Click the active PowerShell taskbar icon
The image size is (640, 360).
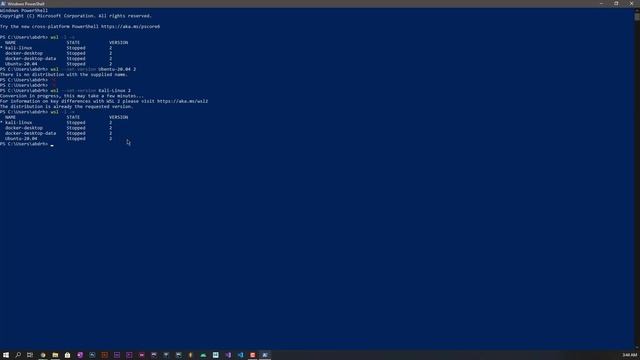pos(265,355)
